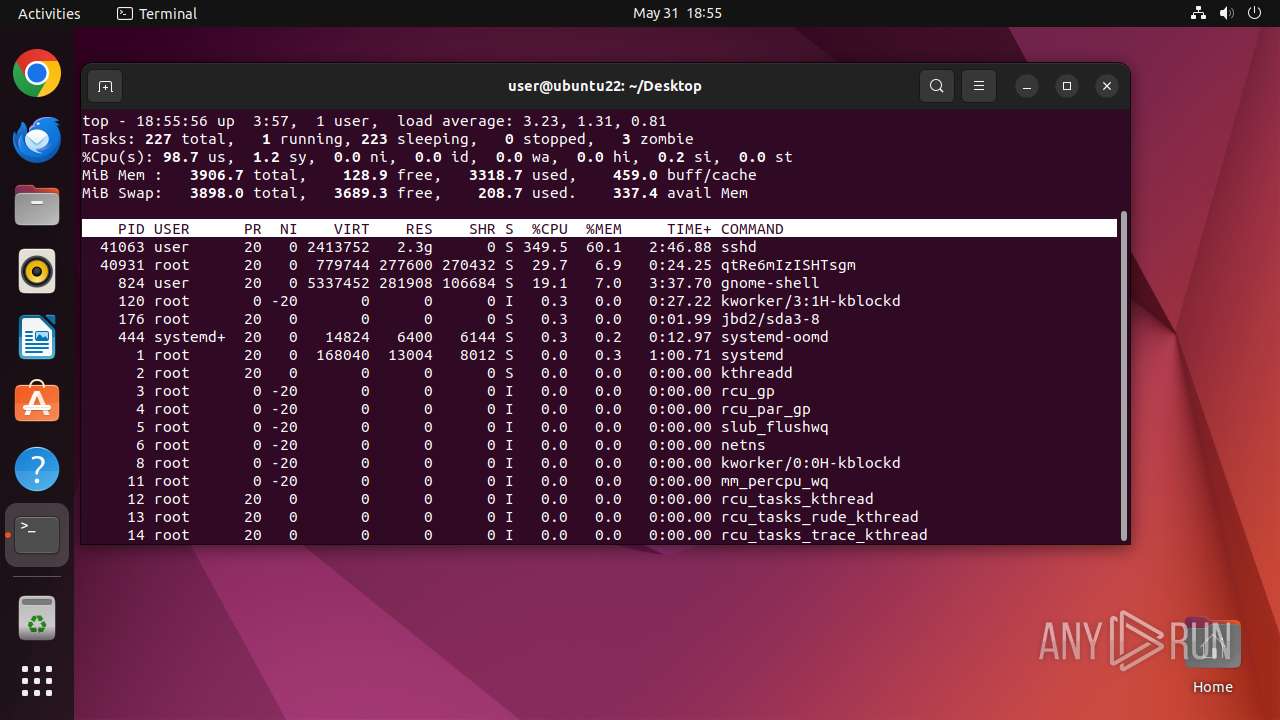Screen dimensions: 1280x720
Task: Click the TIME+ column header
Action: tap(689, 229)
